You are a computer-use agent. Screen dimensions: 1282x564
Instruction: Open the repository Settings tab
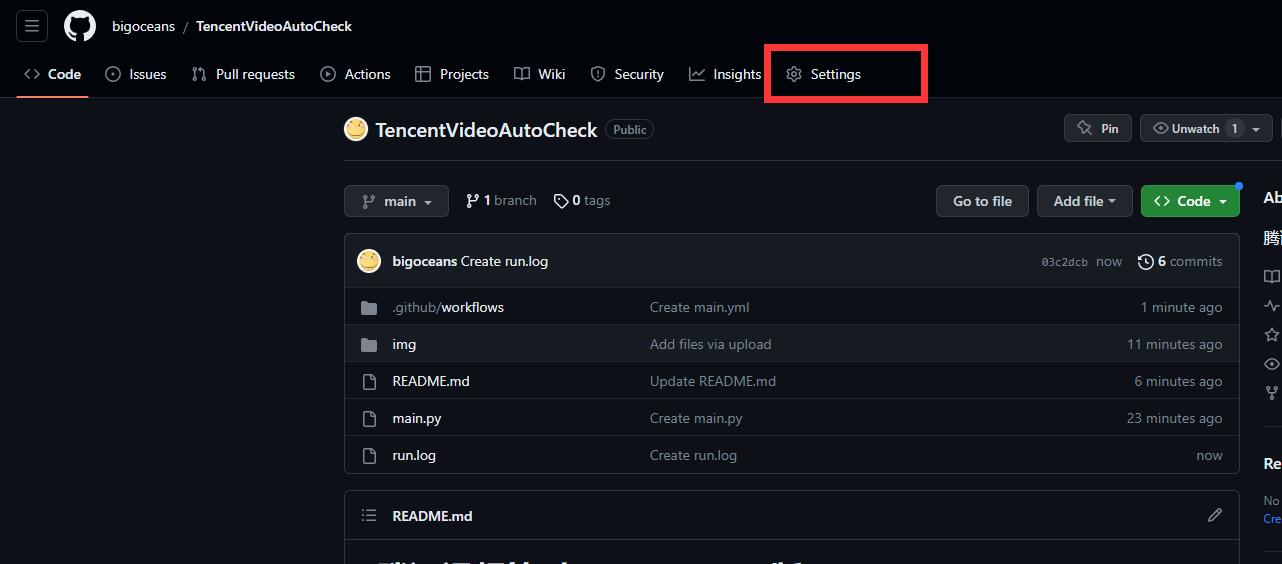click(x=823, y=74)
